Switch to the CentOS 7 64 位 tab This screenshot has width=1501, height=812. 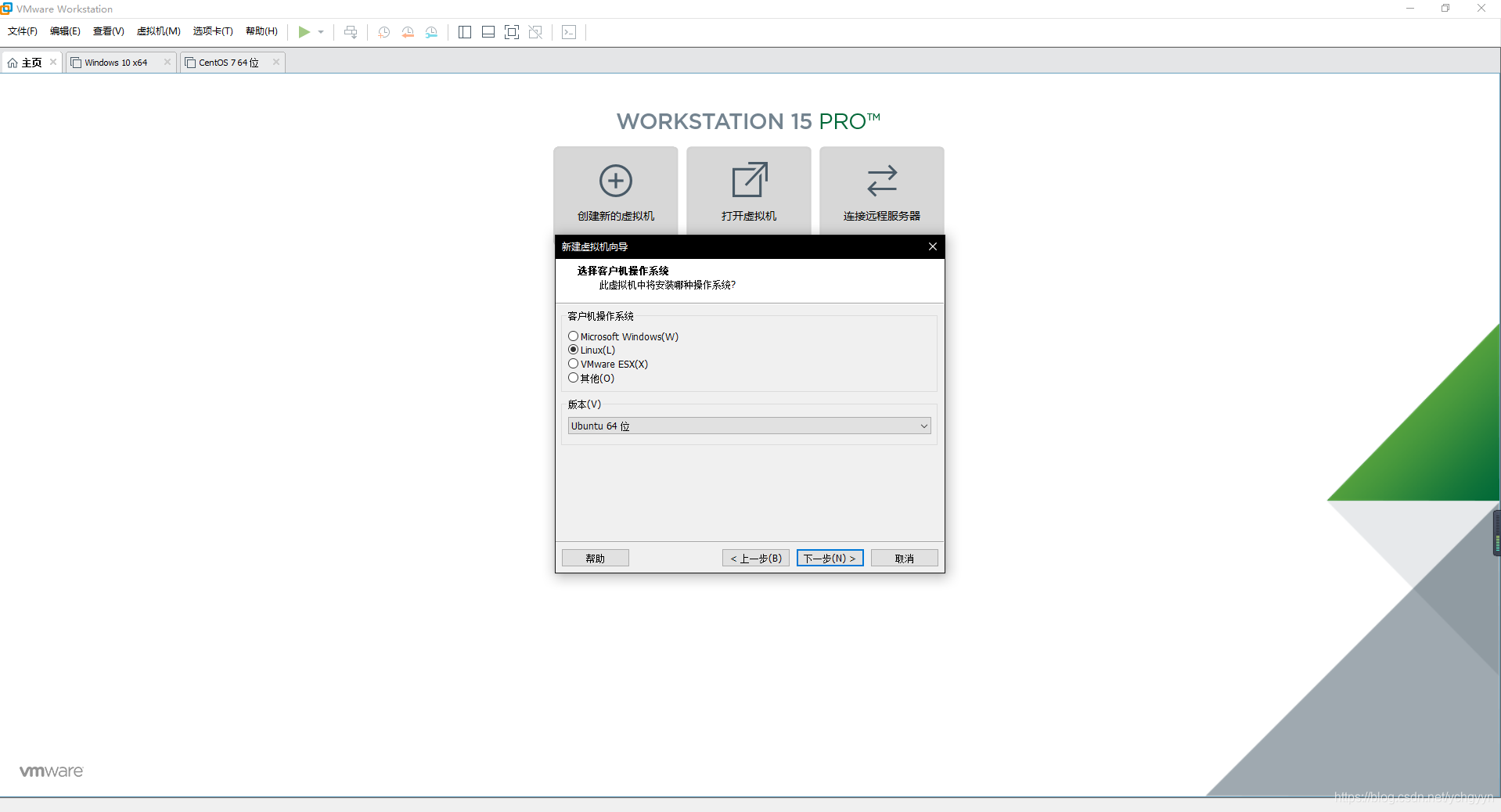coord(232,63)
